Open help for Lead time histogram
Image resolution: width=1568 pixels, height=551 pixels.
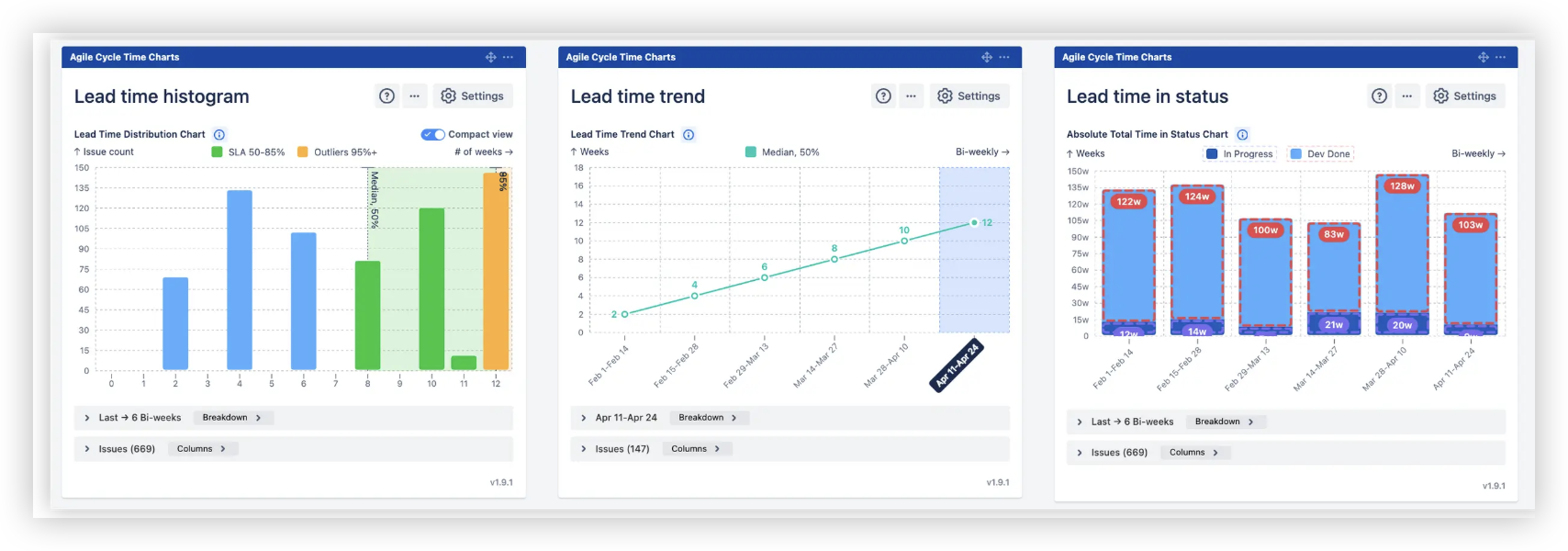[x=387, y=96]
